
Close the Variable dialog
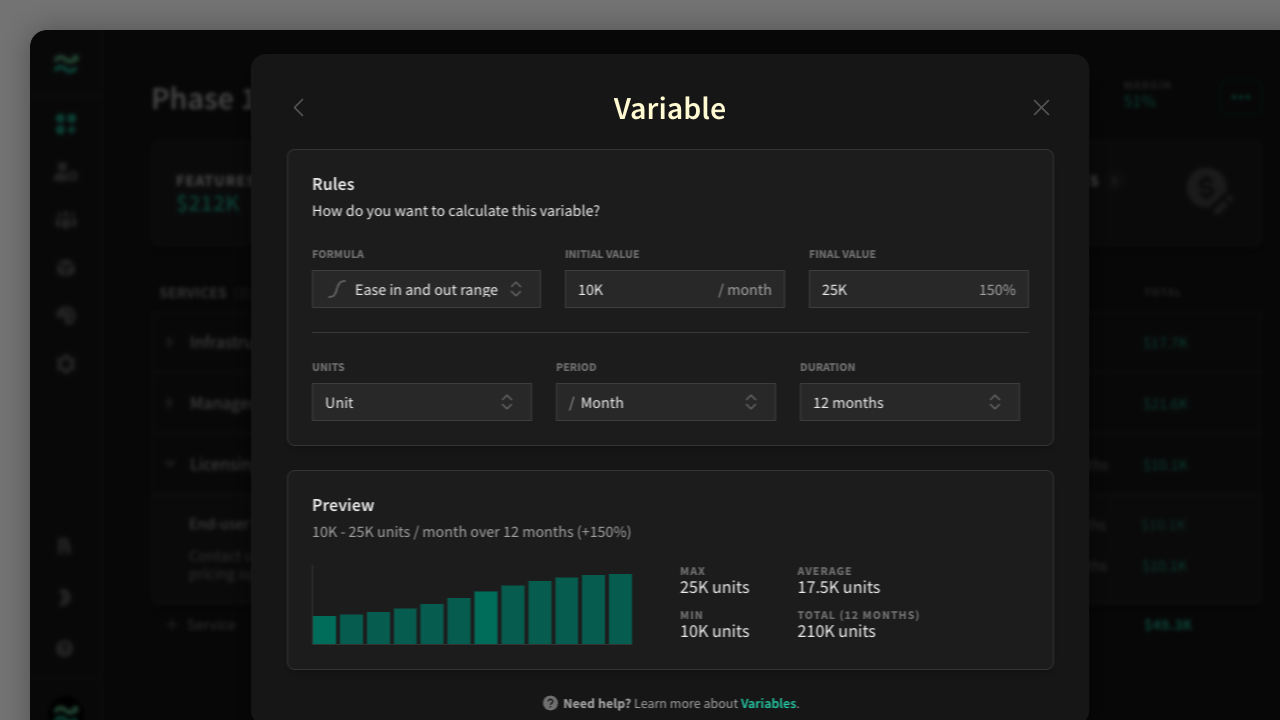pos(1041,108)
